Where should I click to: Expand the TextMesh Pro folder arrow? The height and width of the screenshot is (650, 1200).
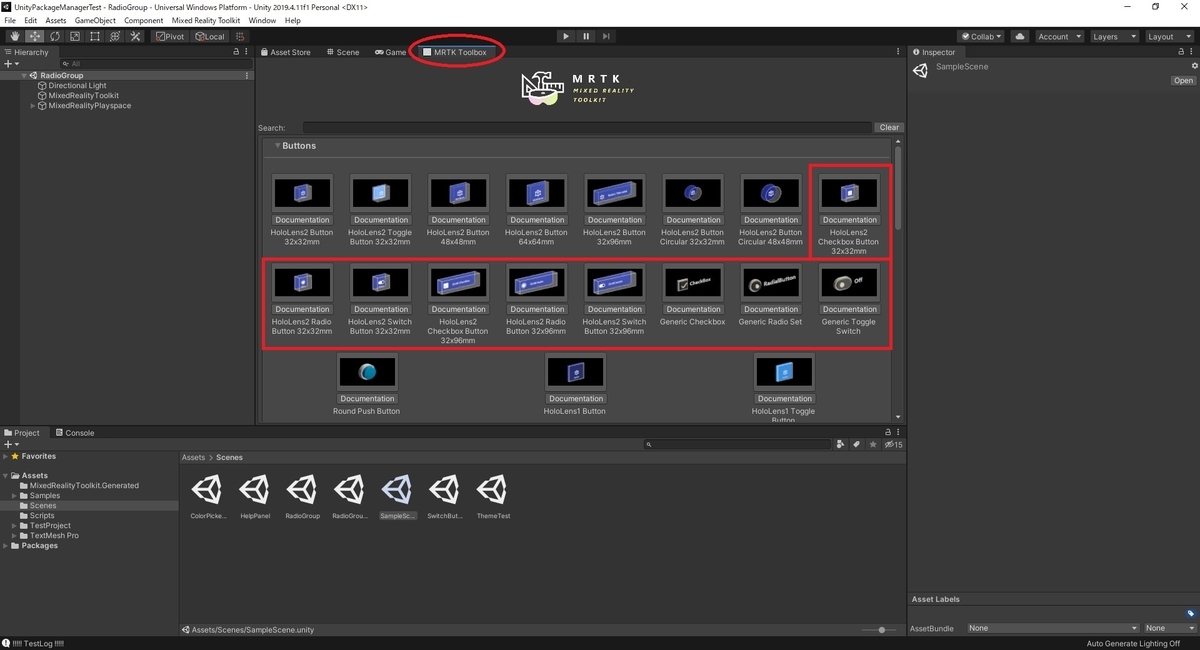pos(15,535)
